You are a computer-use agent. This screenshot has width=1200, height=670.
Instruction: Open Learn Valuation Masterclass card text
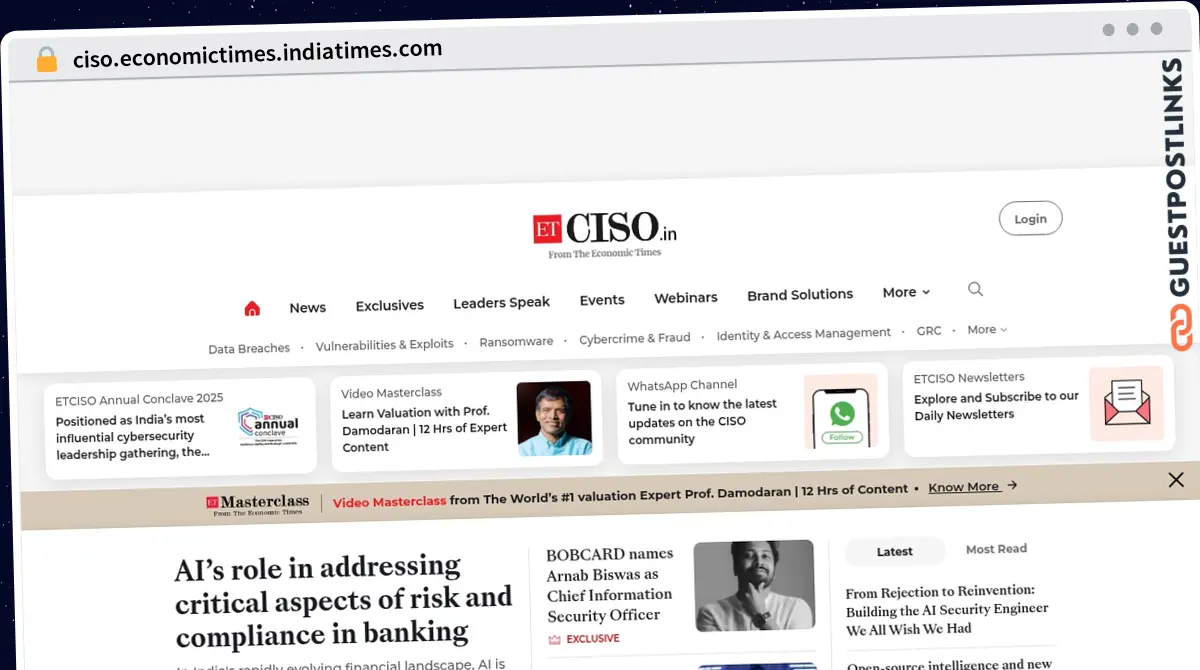[424, 429]
